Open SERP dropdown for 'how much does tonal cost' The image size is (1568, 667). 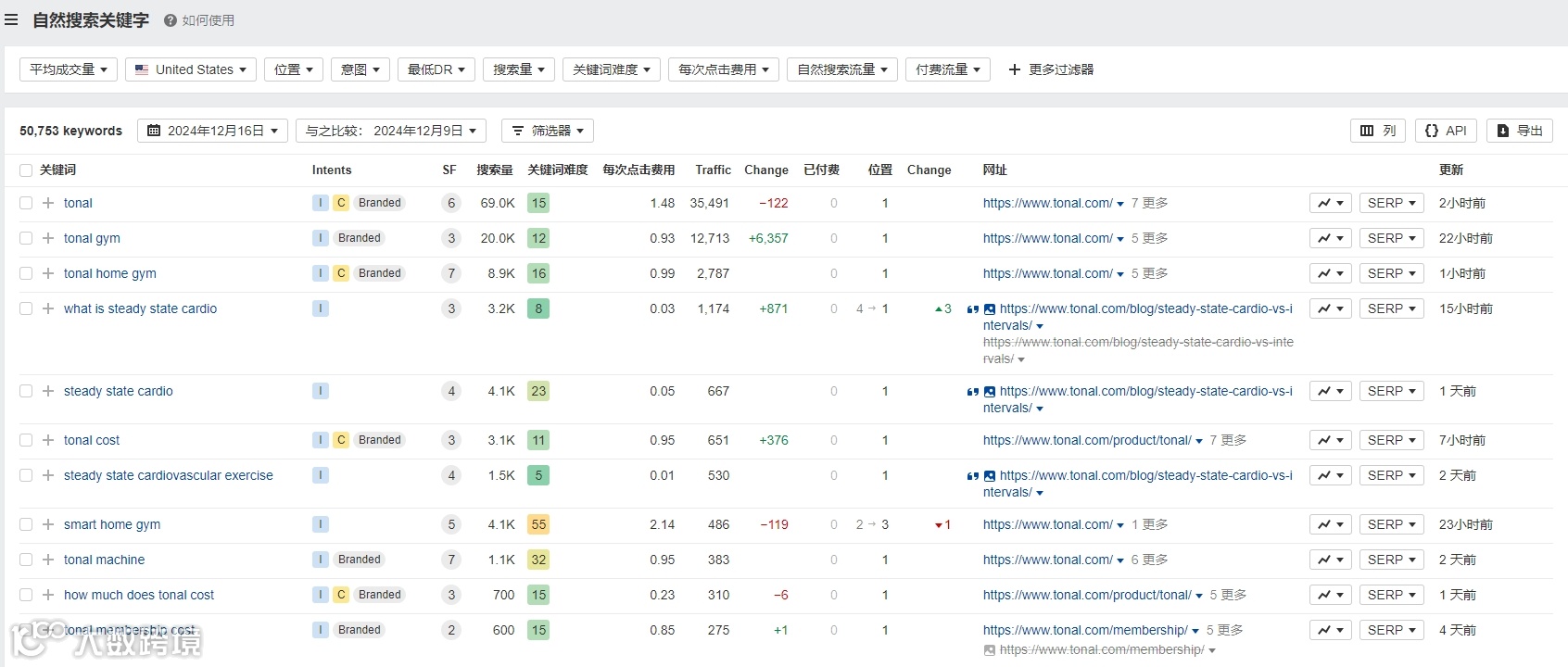[x=1391, y=595]
